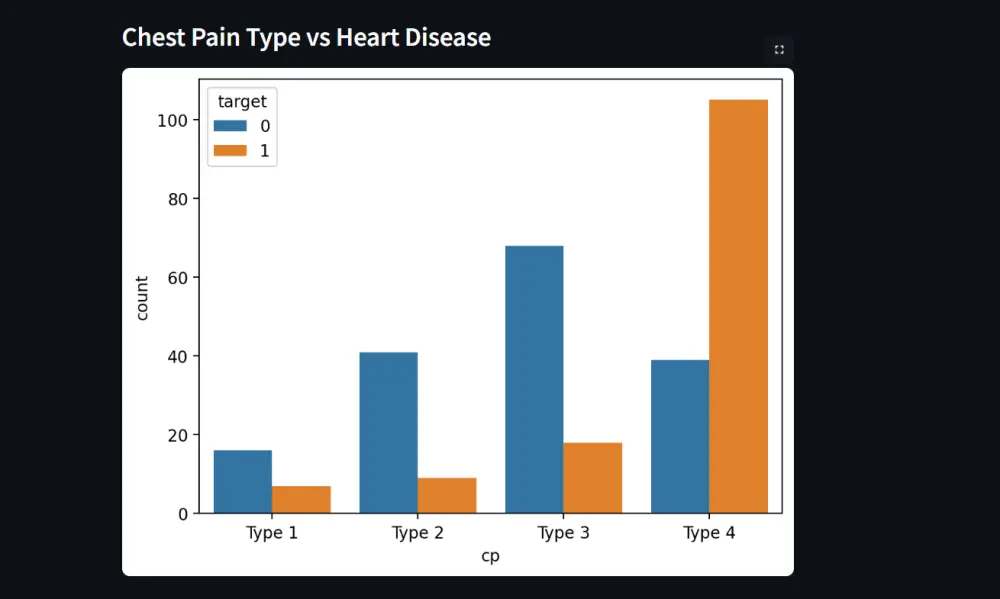Image resolution: width=1000 pixels, height=599 pixels.
Task: Click the 'Chest Pain Type vs Heart Disease' heading
Action: pyautogui.click(x=306, y=38)
